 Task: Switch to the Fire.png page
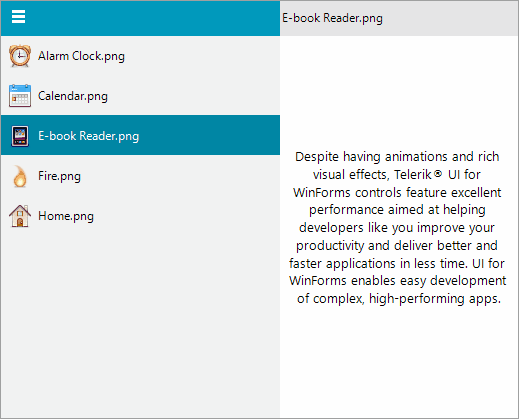[x=59, y=176]
